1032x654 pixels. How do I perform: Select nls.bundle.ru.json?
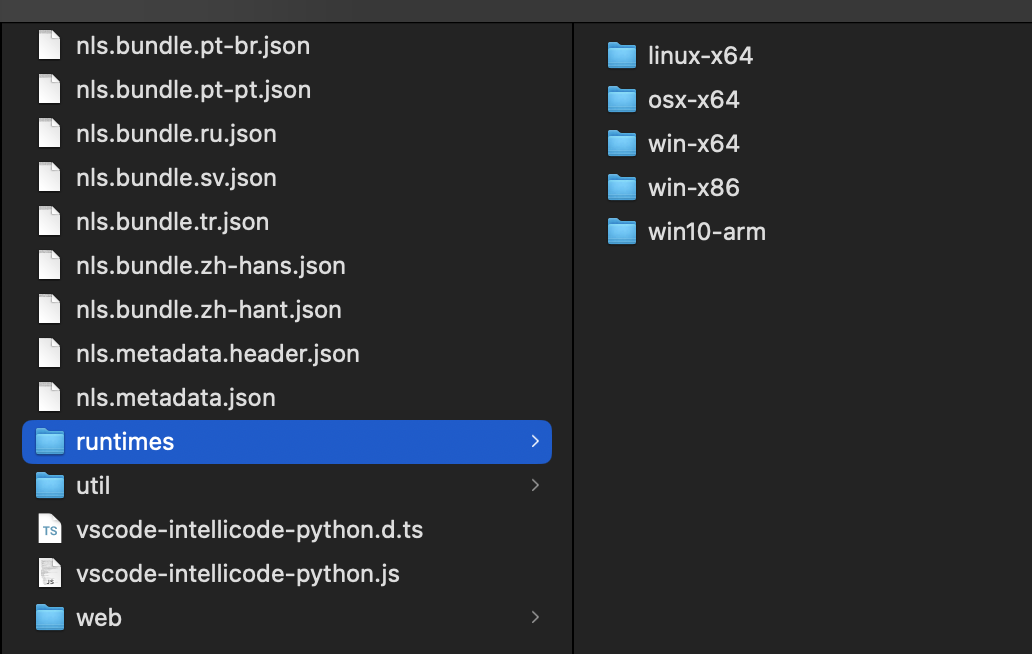(176, 133)
